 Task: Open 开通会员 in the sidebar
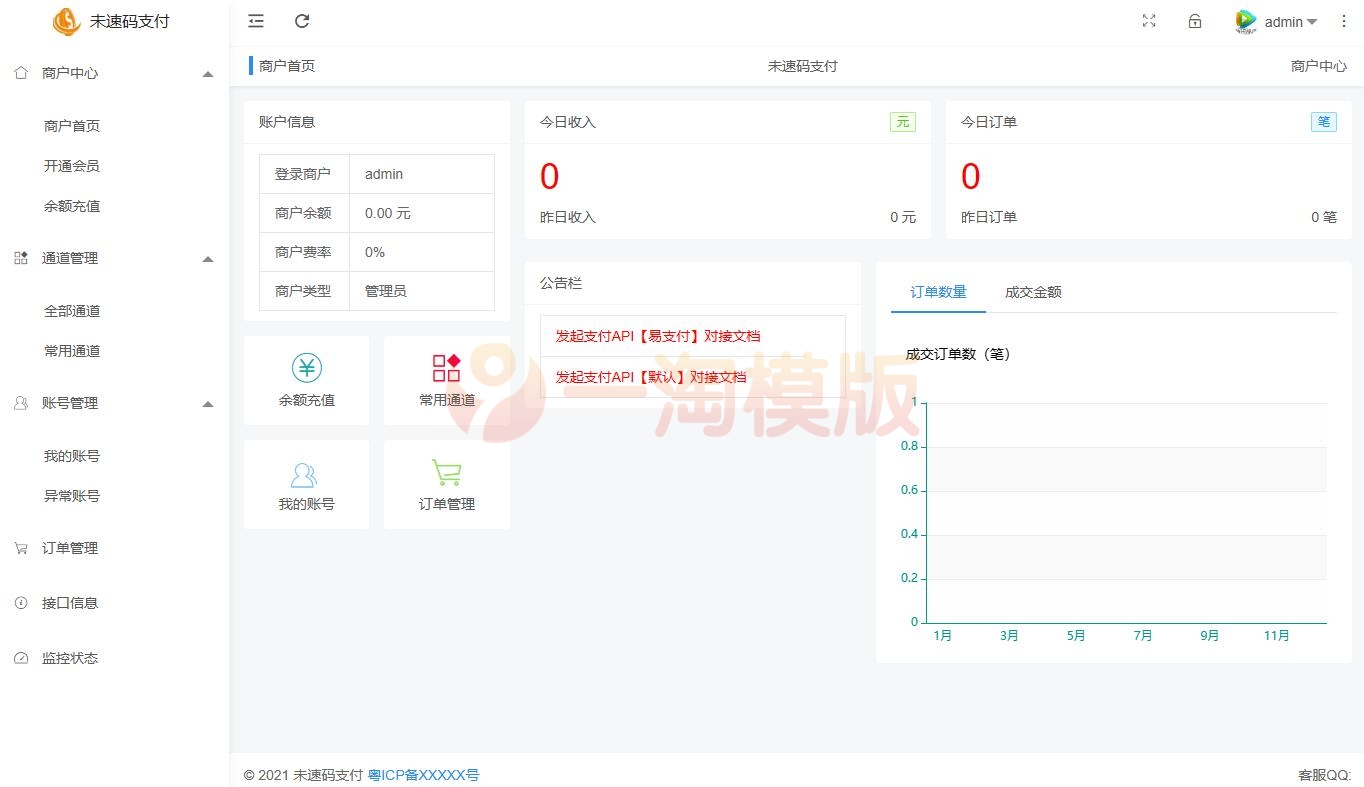pyautogui.click(x=72, y=166)
